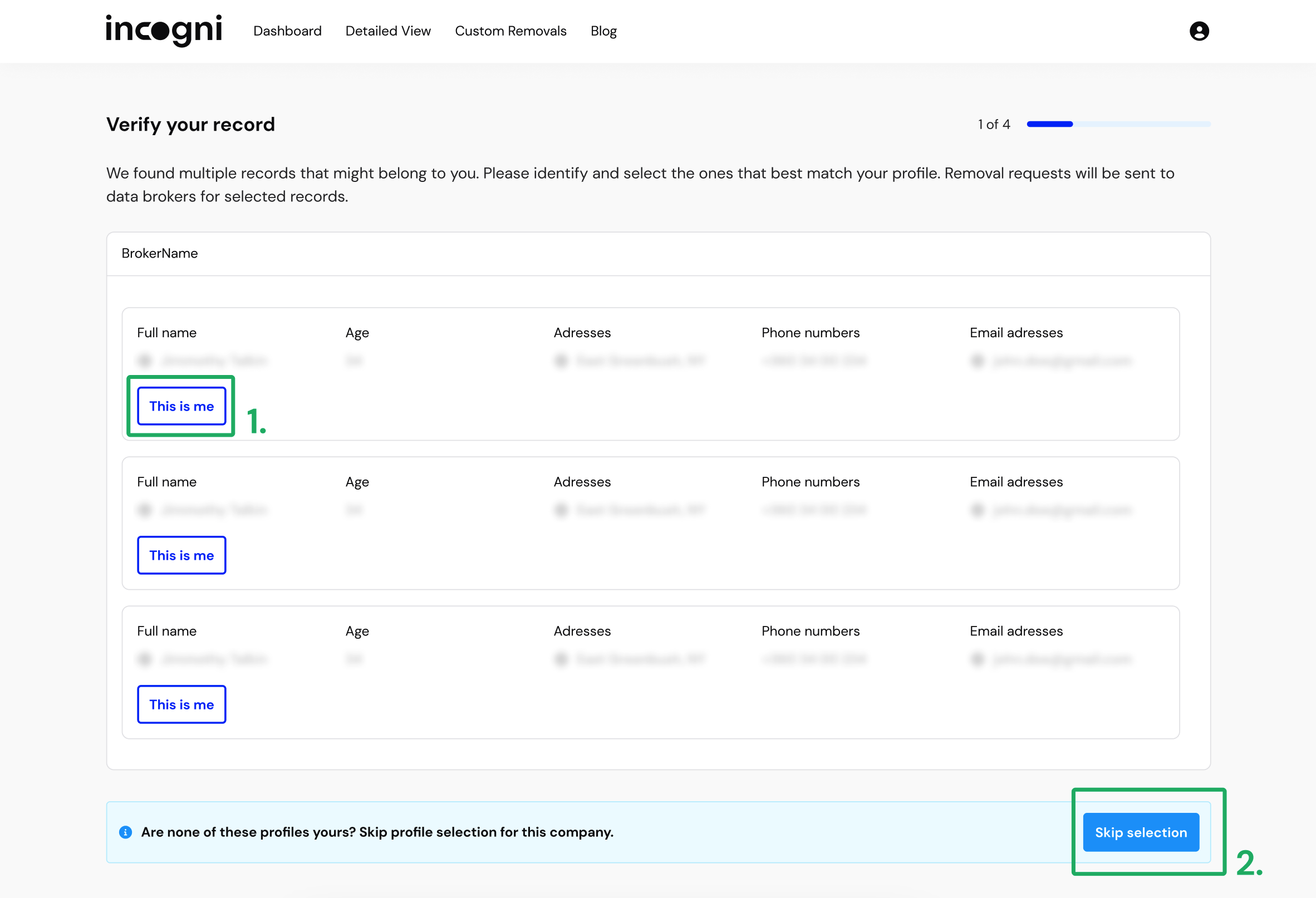Select 'This is me' on the first record

tap(181, 406)
